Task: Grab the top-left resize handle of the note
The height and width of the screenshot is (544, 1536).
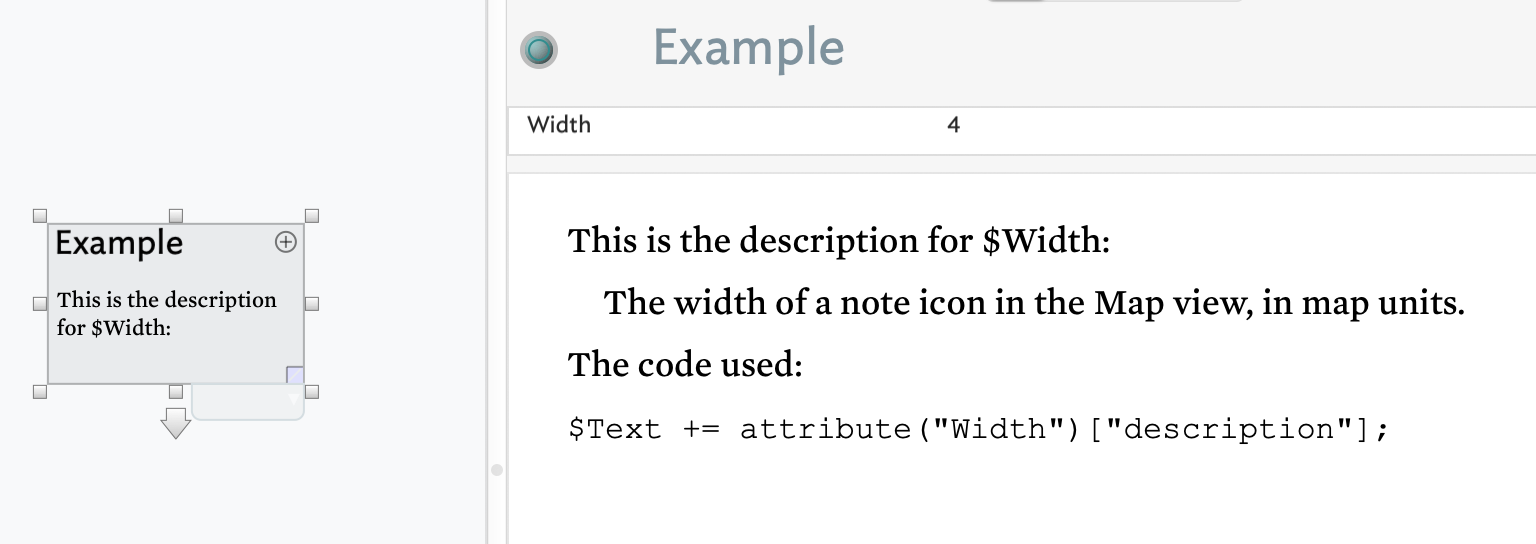Action: tap(40, 216)
